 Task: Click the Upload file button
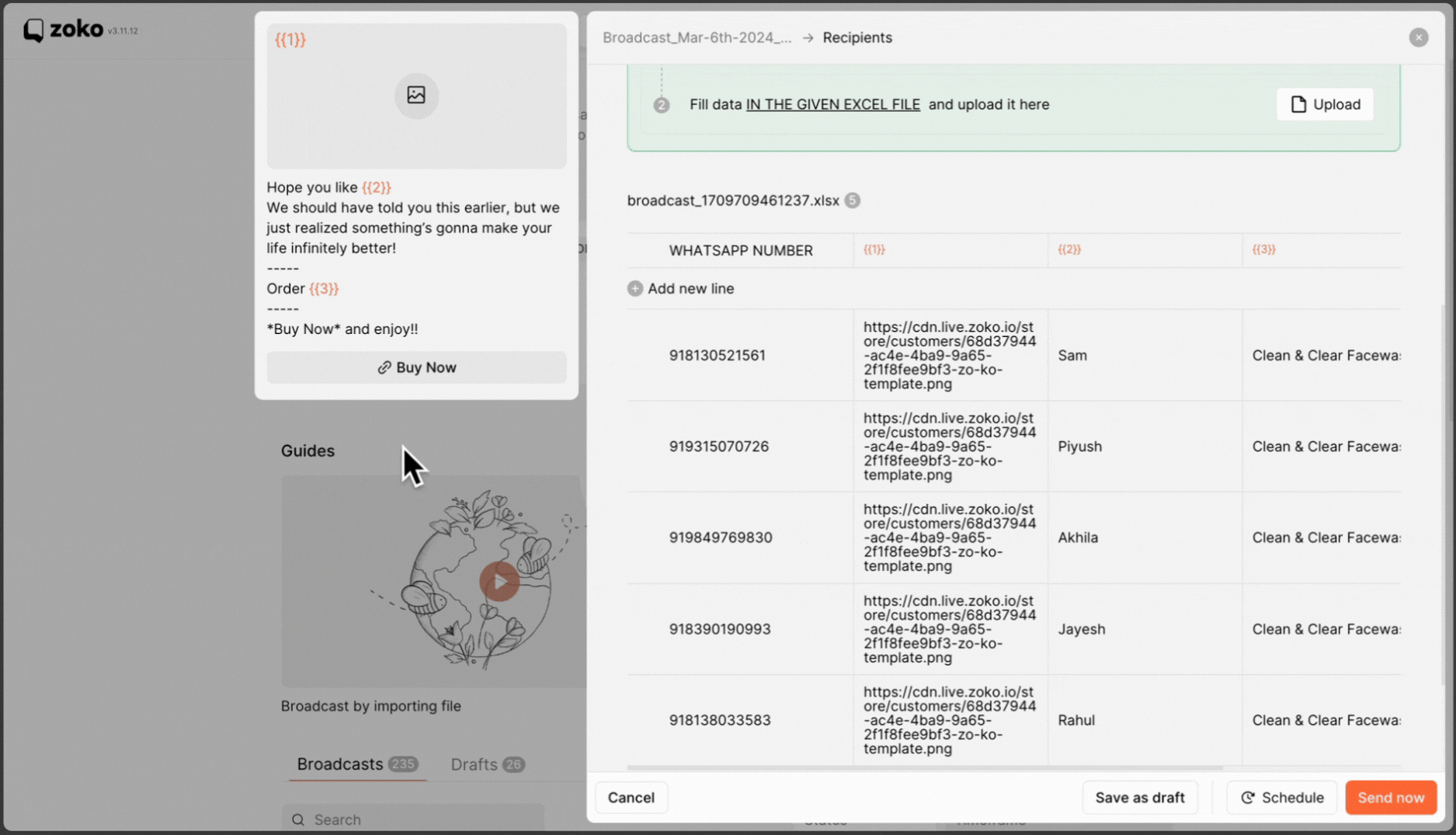pyautogui.click(x=1325, y=104)
